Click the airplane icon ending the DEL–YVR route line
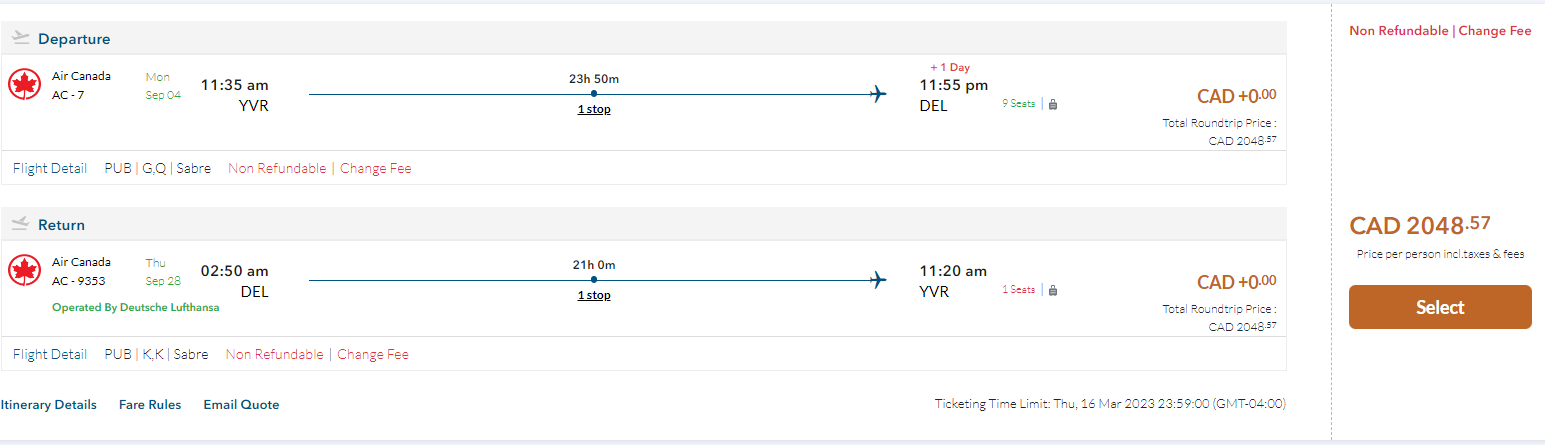Screen dimensions: 1545x445 pos(878,281)
